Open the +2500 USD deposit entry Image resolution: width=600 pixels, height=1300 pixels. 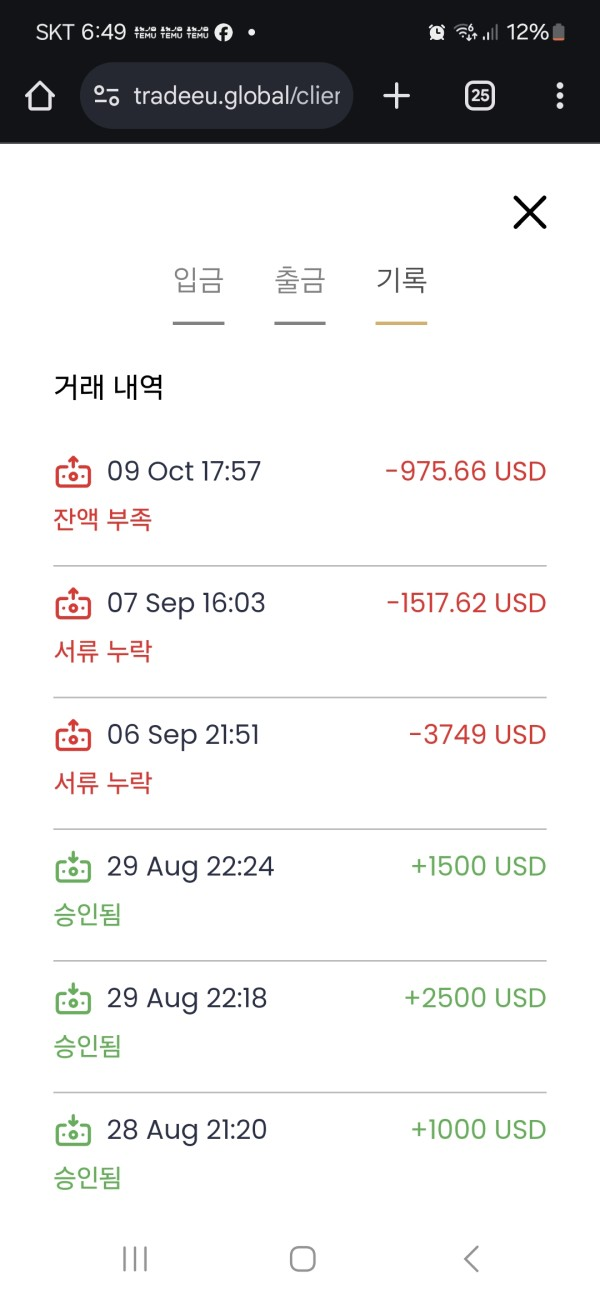coord(475,999)
